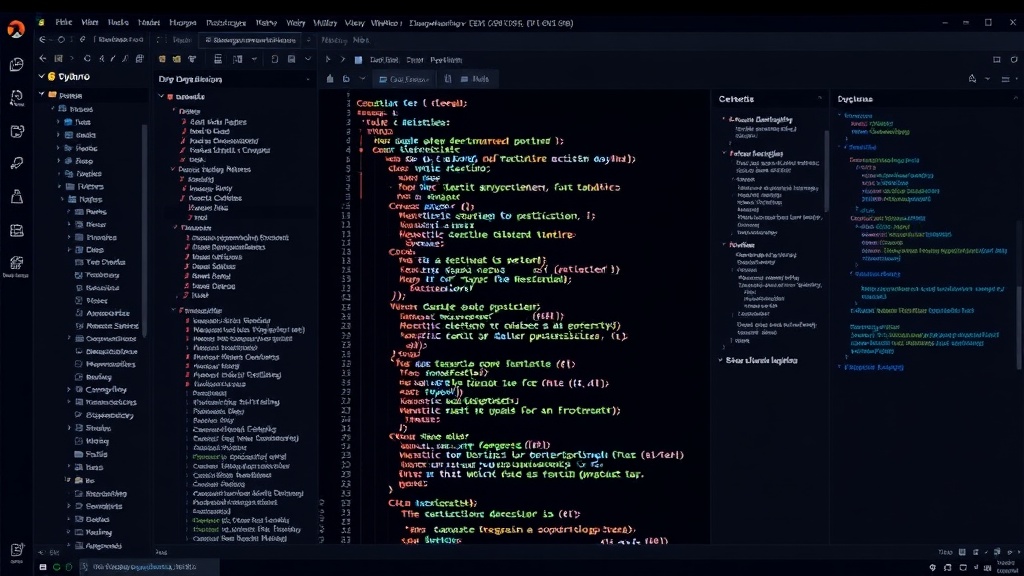Click the back arrow icon in navigation toolbar
Viewport: 1024px width, 576px height.
(42, 40)
